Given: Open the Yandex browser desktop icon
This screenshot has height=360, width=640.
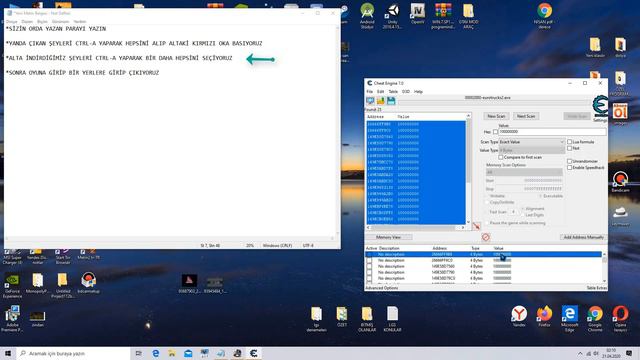Looking at the screenshot, I should [x=519, y=316].
